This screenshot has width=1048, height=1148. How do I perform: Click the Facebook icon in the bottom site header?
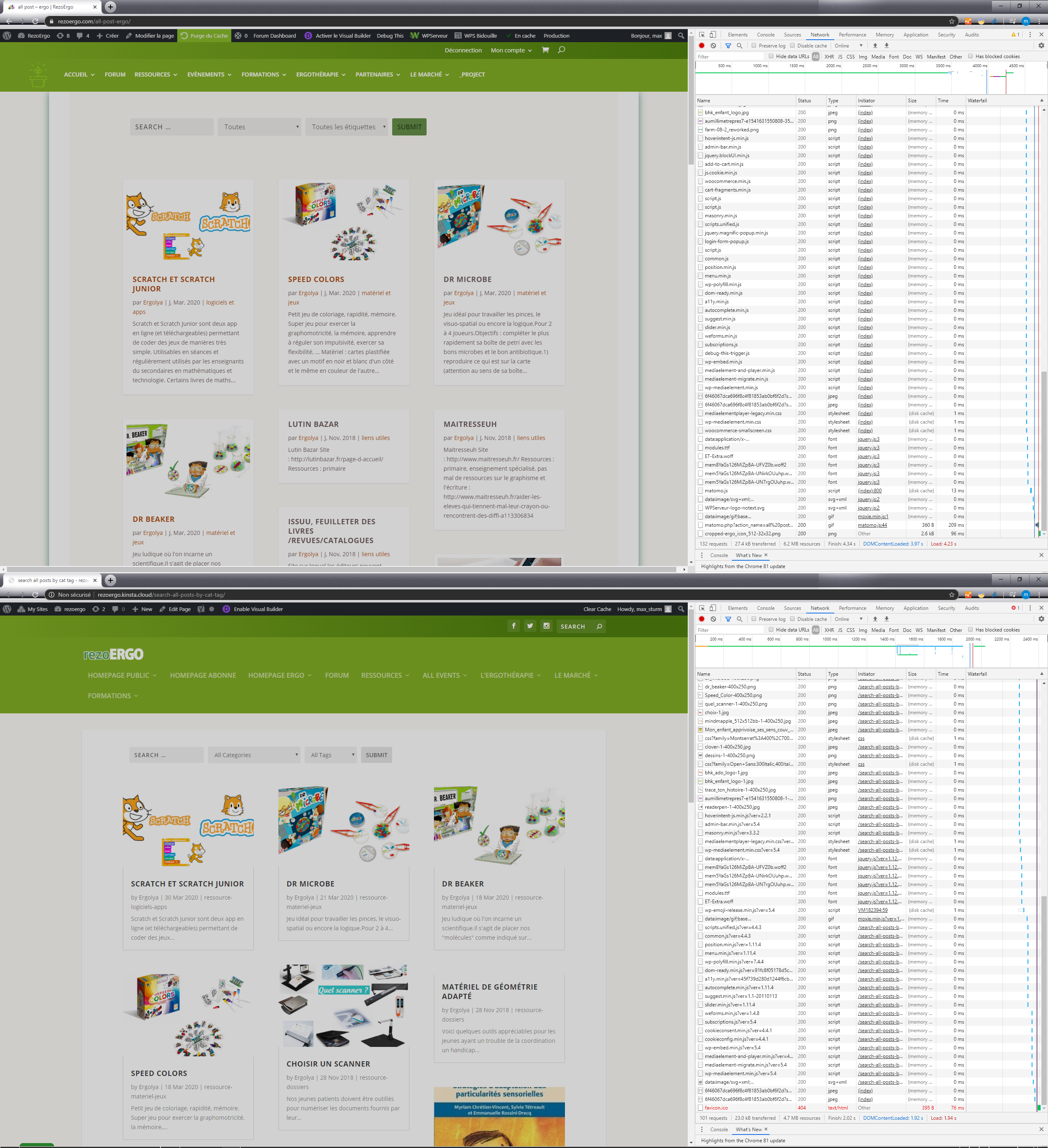tap(513, 626)
